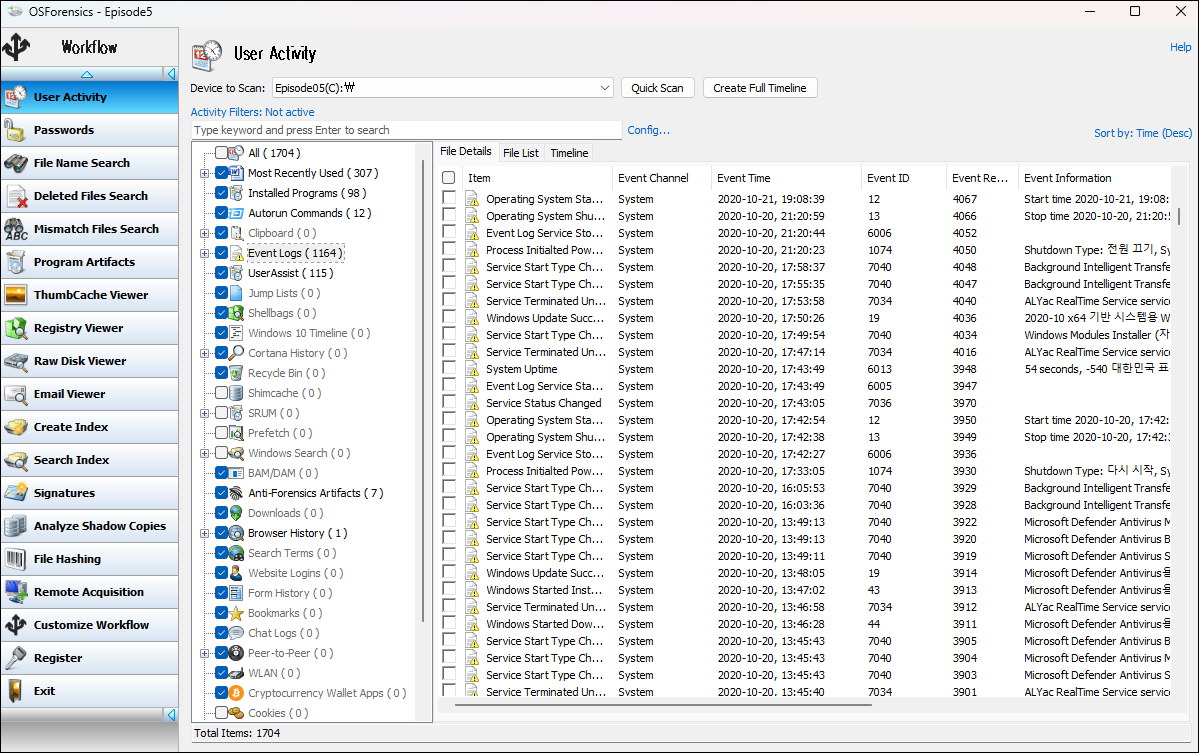Open Customize Workflow icon
Image resolution: width=1199 pixels, height=753 pixels.
coord(15,625)
